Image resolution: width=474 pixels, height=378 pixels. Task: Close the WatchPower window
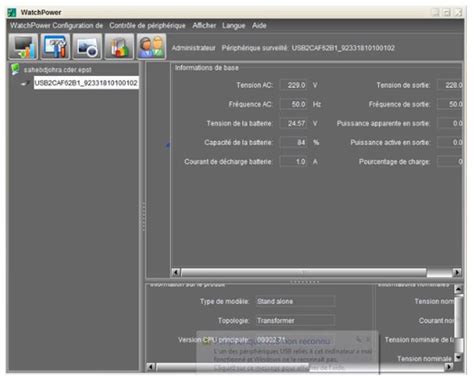(458, 13)
